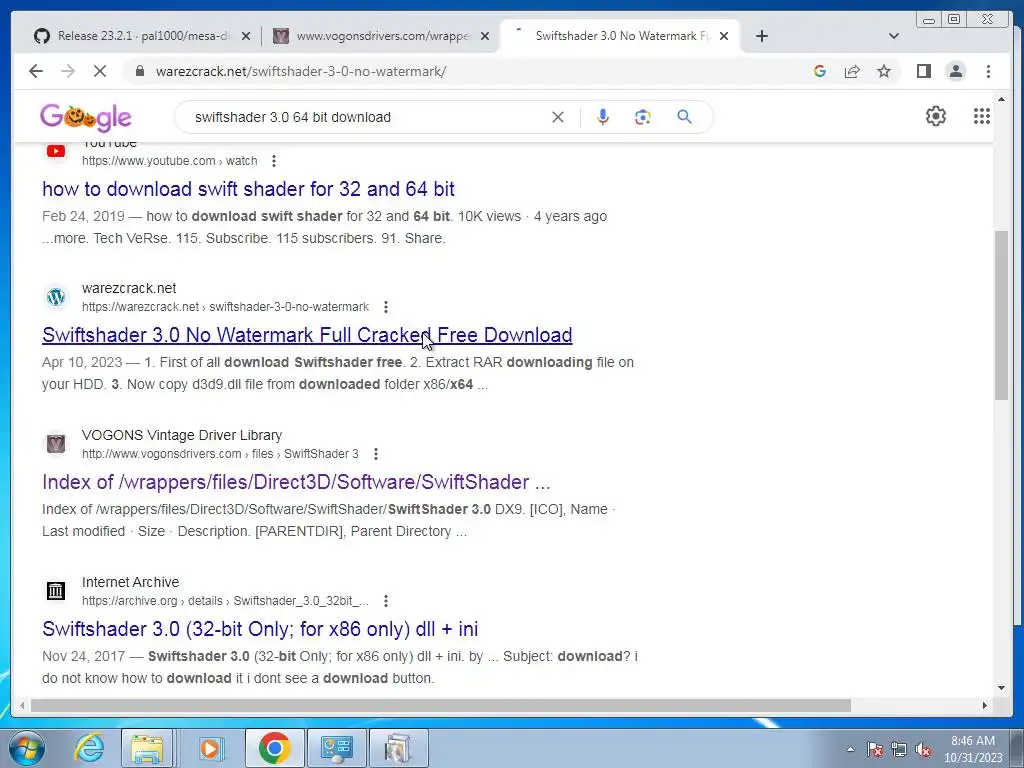Open options for the YouTube result
1024x768 pixels.
click(274, 161)
